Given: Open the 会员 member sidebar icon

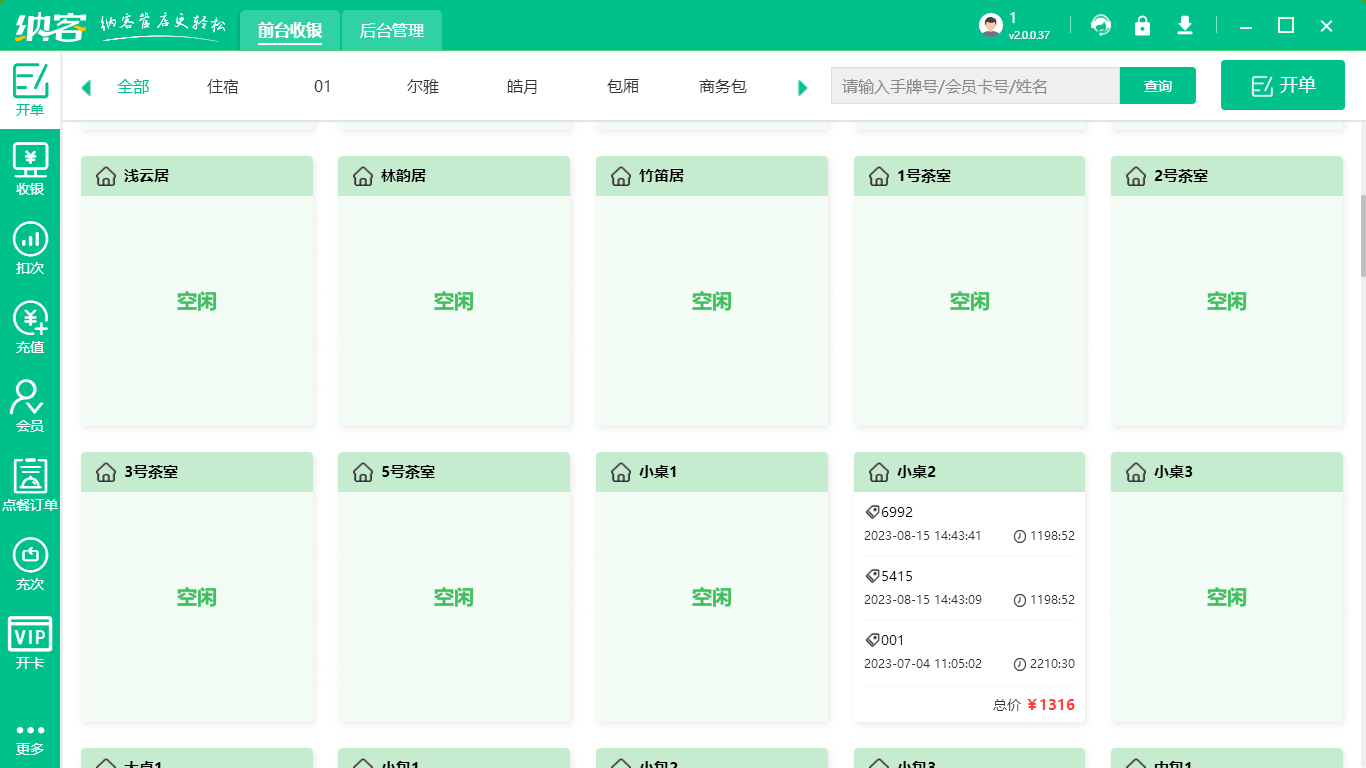Looking at the screenshot, I should tap(30, 406).
